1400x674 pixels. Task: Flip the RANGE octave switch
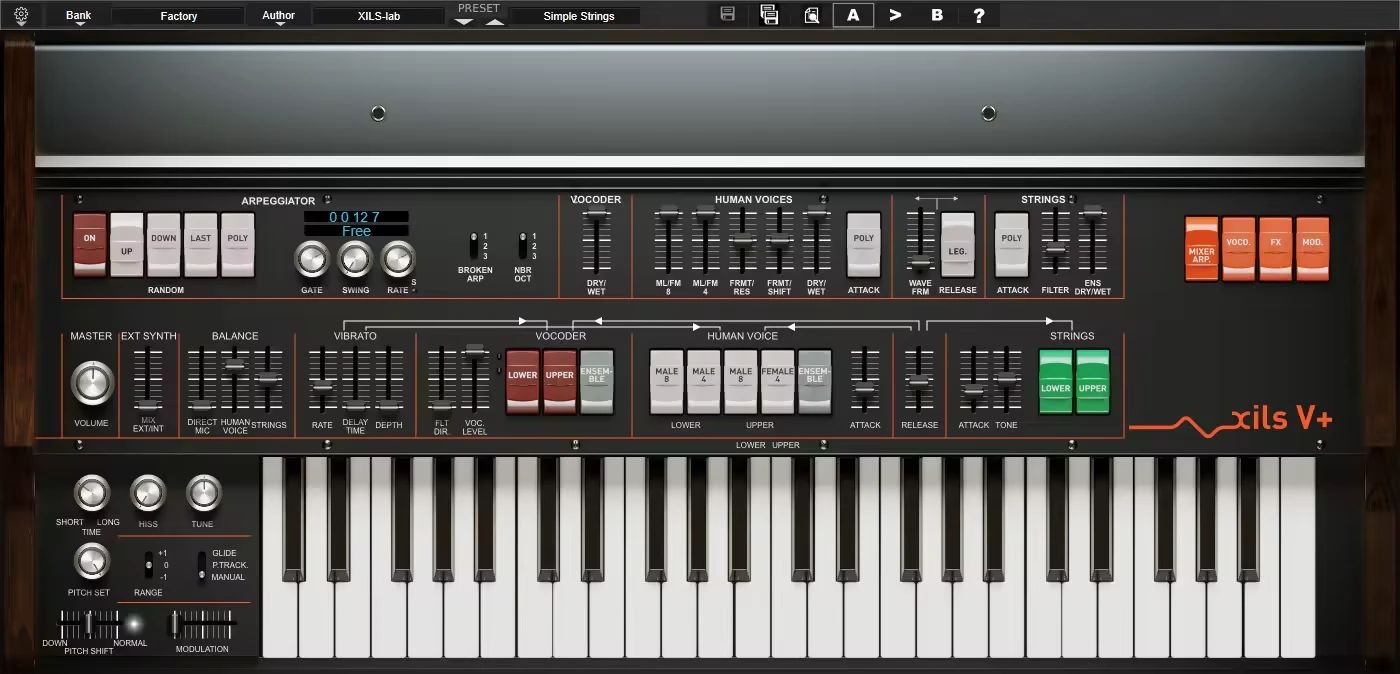[x=150, y=565]
